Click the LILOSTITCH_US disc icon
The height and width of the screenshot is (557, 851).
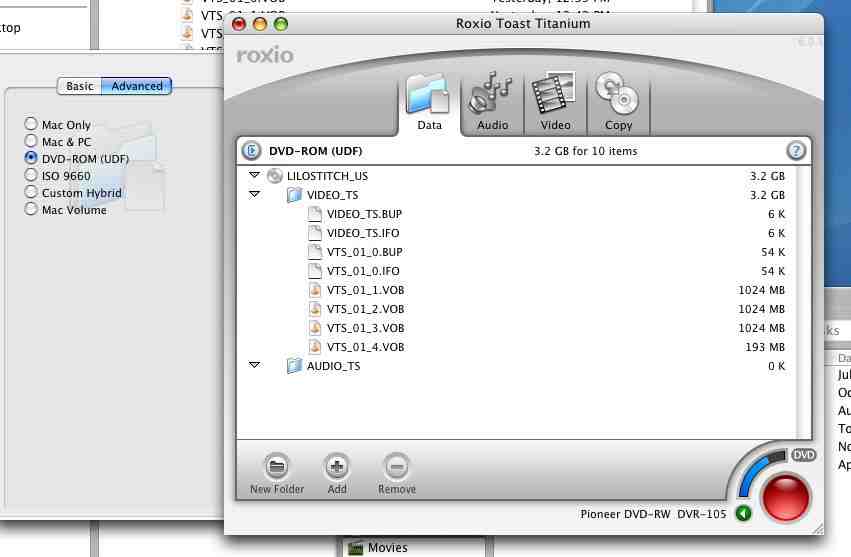click(x=275, y=175)
